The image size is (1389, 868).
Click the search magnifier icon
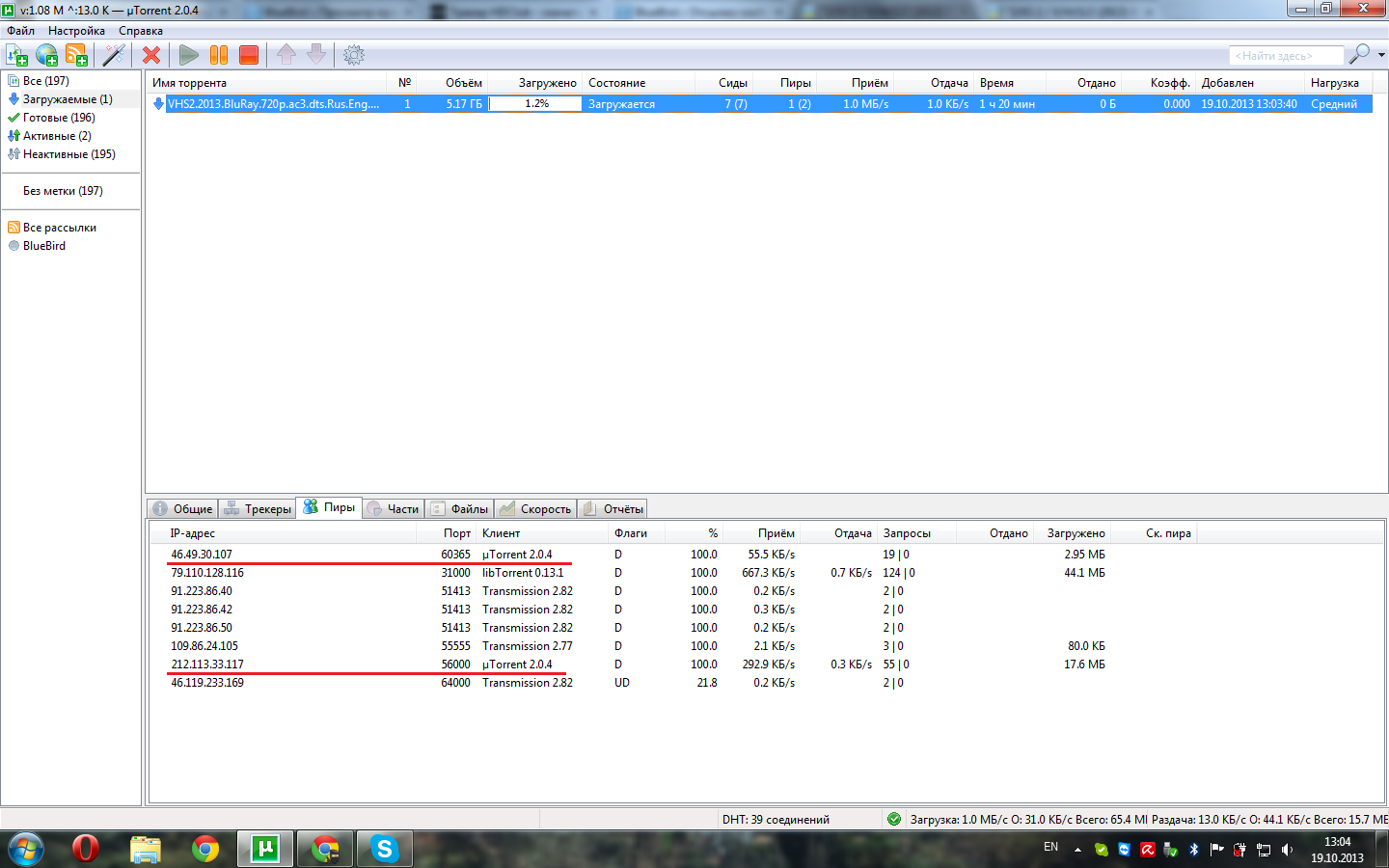click(x=1359, y=54)
